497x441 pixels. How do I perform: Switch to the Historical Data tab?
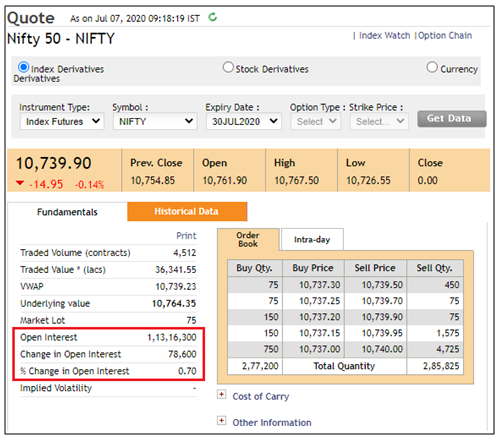pyautogui.click(x=187, y=211)
